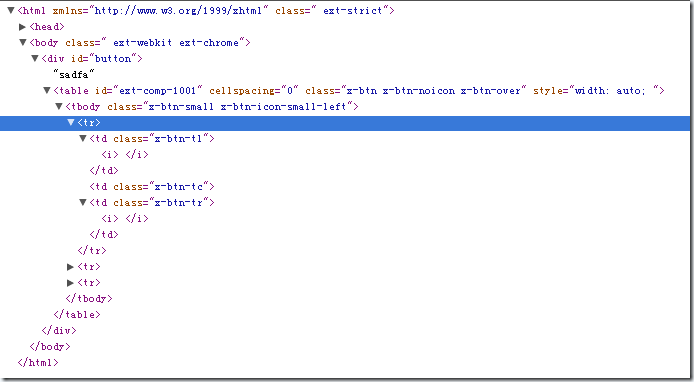
Task: Collapse the tbody x-btn-small node
Action: point(59,106)
